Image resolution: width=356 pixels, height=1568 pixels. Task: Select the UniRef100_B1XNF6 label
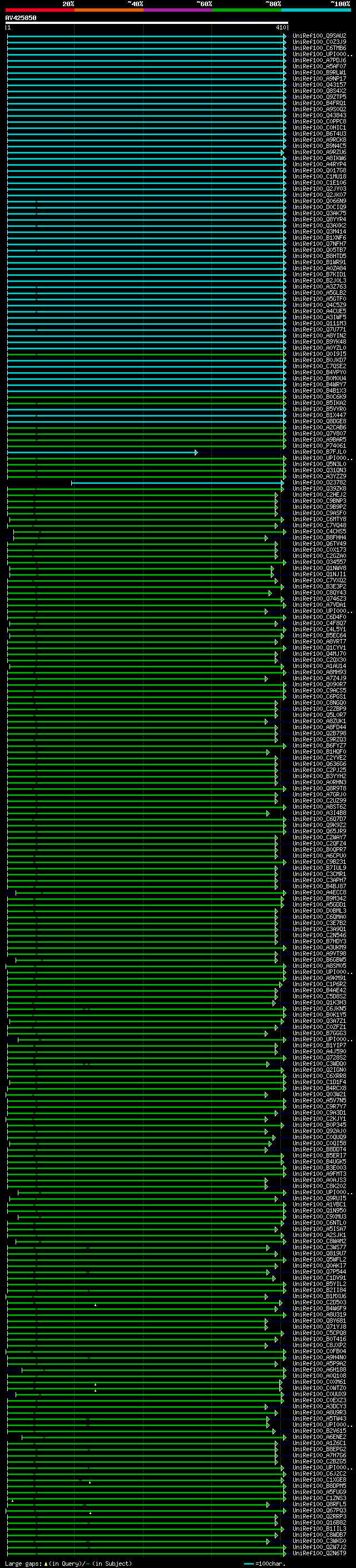coord(319,238)
